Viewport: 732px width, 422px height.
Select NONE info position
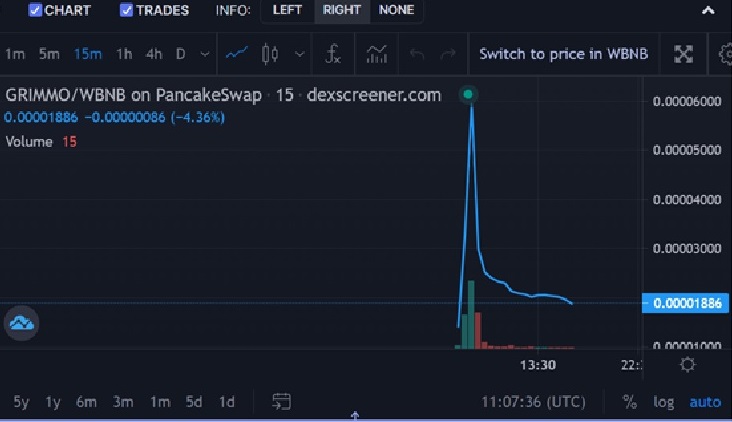tap(396, 10)
